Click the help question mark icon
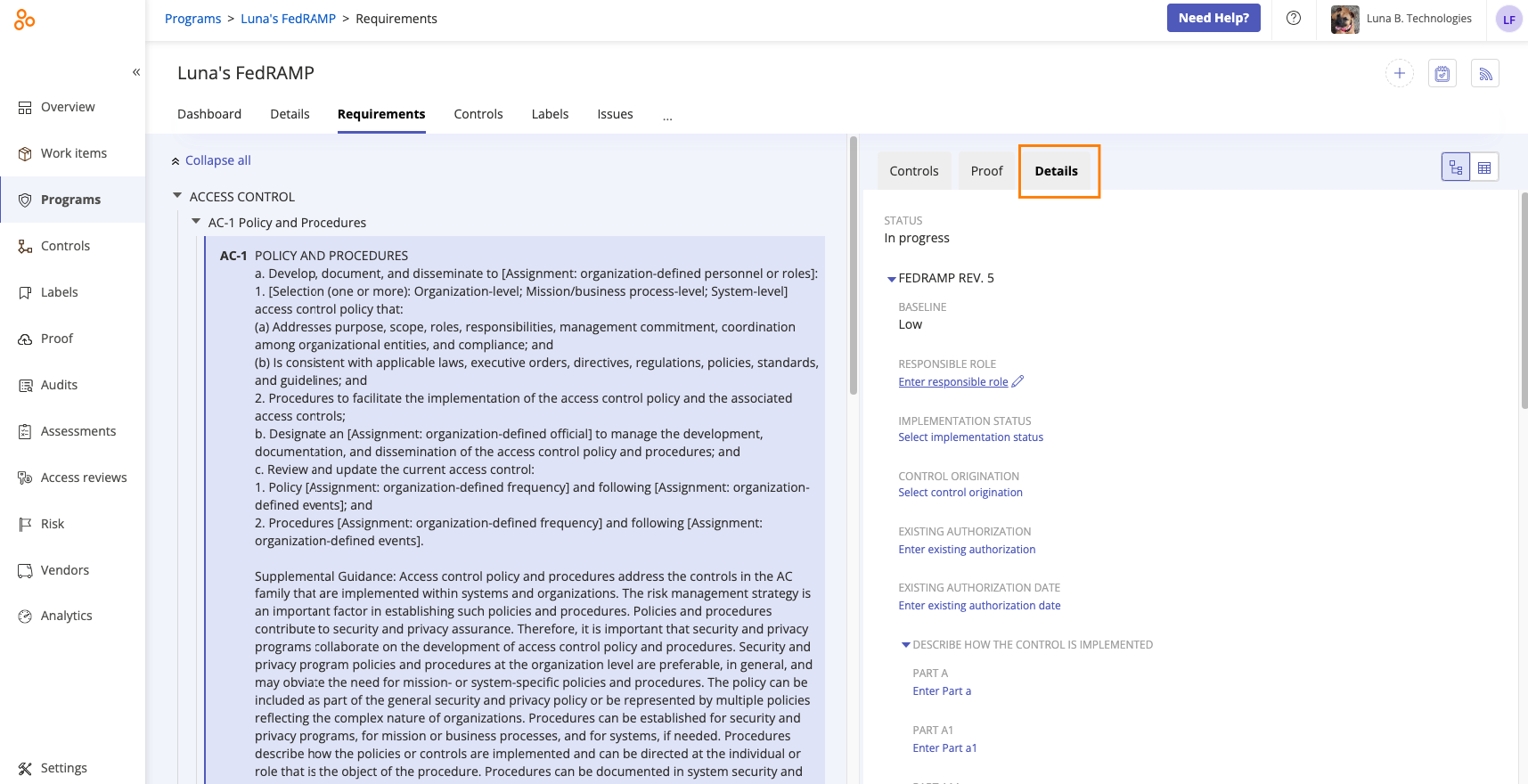 click(x=1294, y=18)
